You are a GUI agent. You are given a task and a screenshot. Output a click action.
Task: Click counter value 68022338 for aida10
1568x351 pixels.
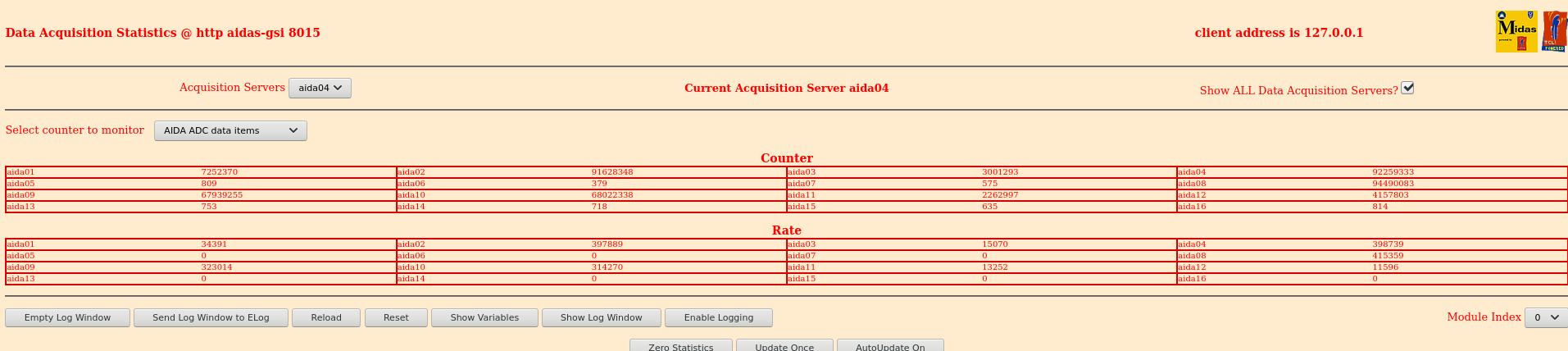pyautogui.click(x=612, y=195)
